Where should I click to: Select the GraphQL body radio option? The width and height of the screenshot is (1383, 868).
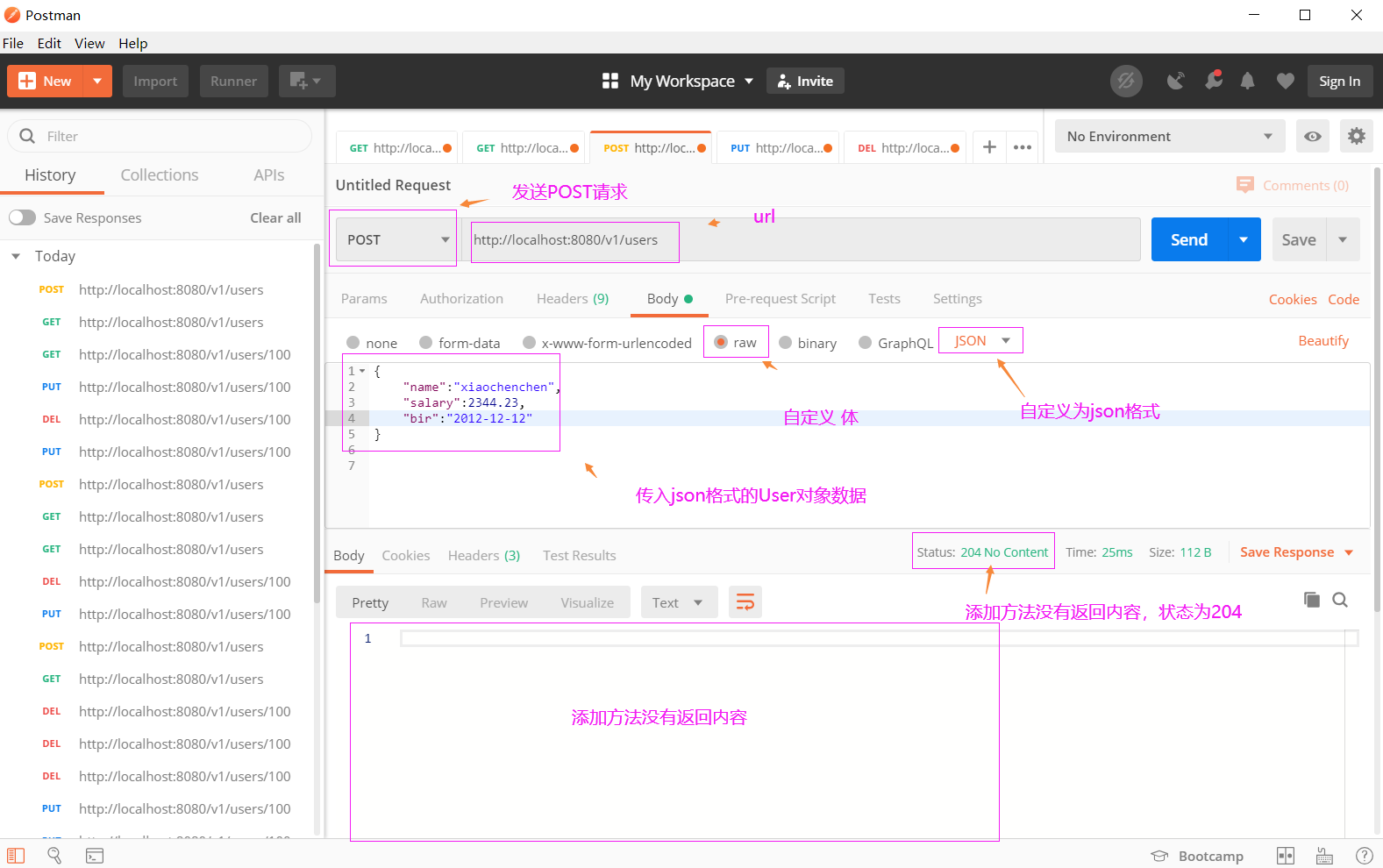click(865, 343)
